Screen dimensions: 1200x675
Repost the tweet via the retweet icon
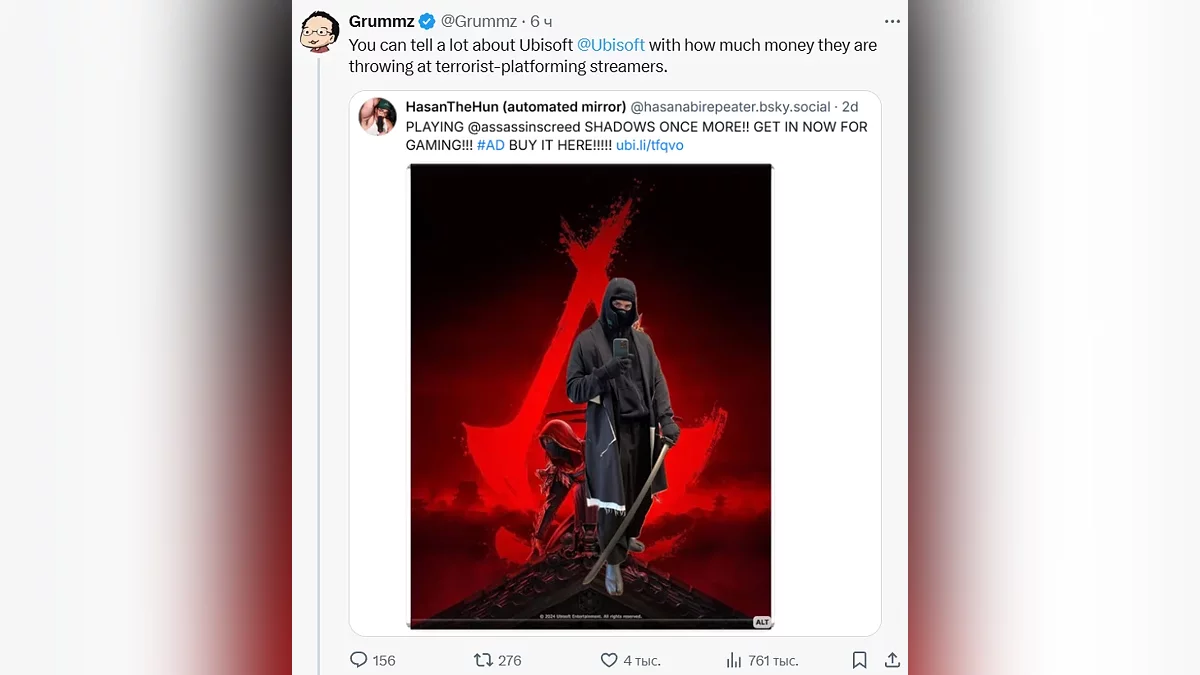(483, 660)
